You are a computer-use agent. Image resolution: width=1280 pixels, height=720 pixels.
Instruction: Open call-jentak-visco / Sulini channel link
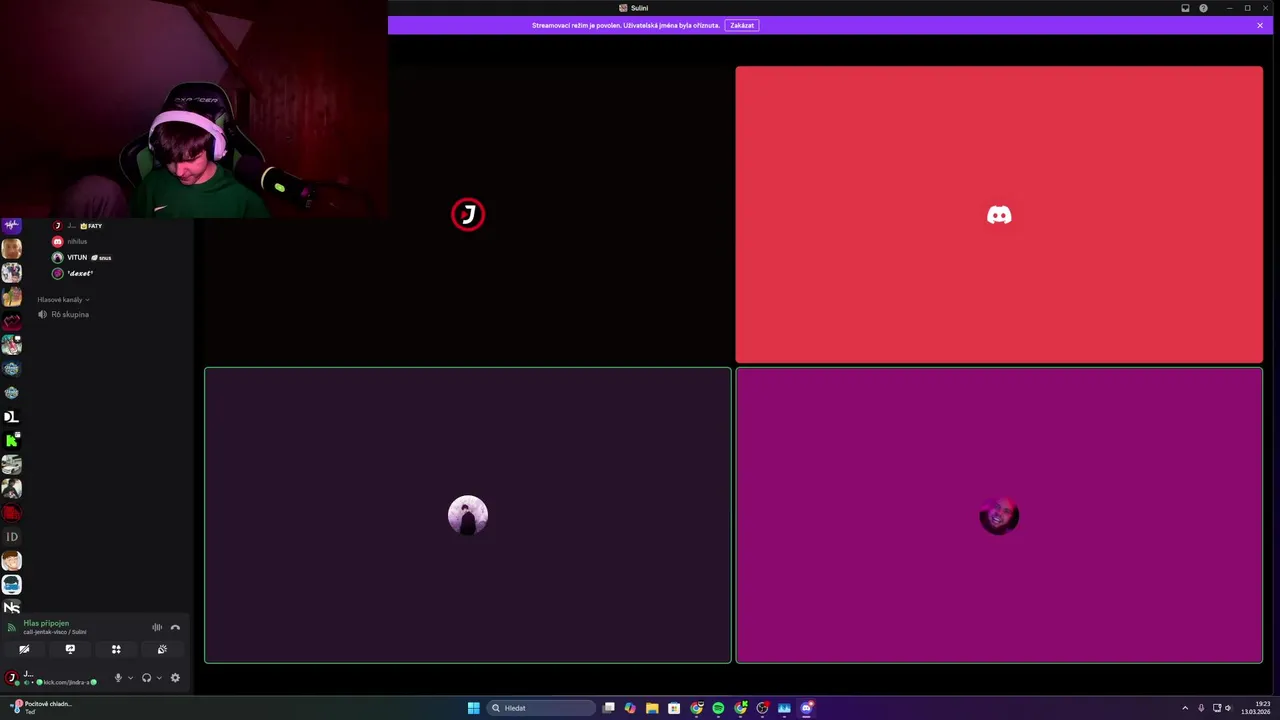pos(55,632)
